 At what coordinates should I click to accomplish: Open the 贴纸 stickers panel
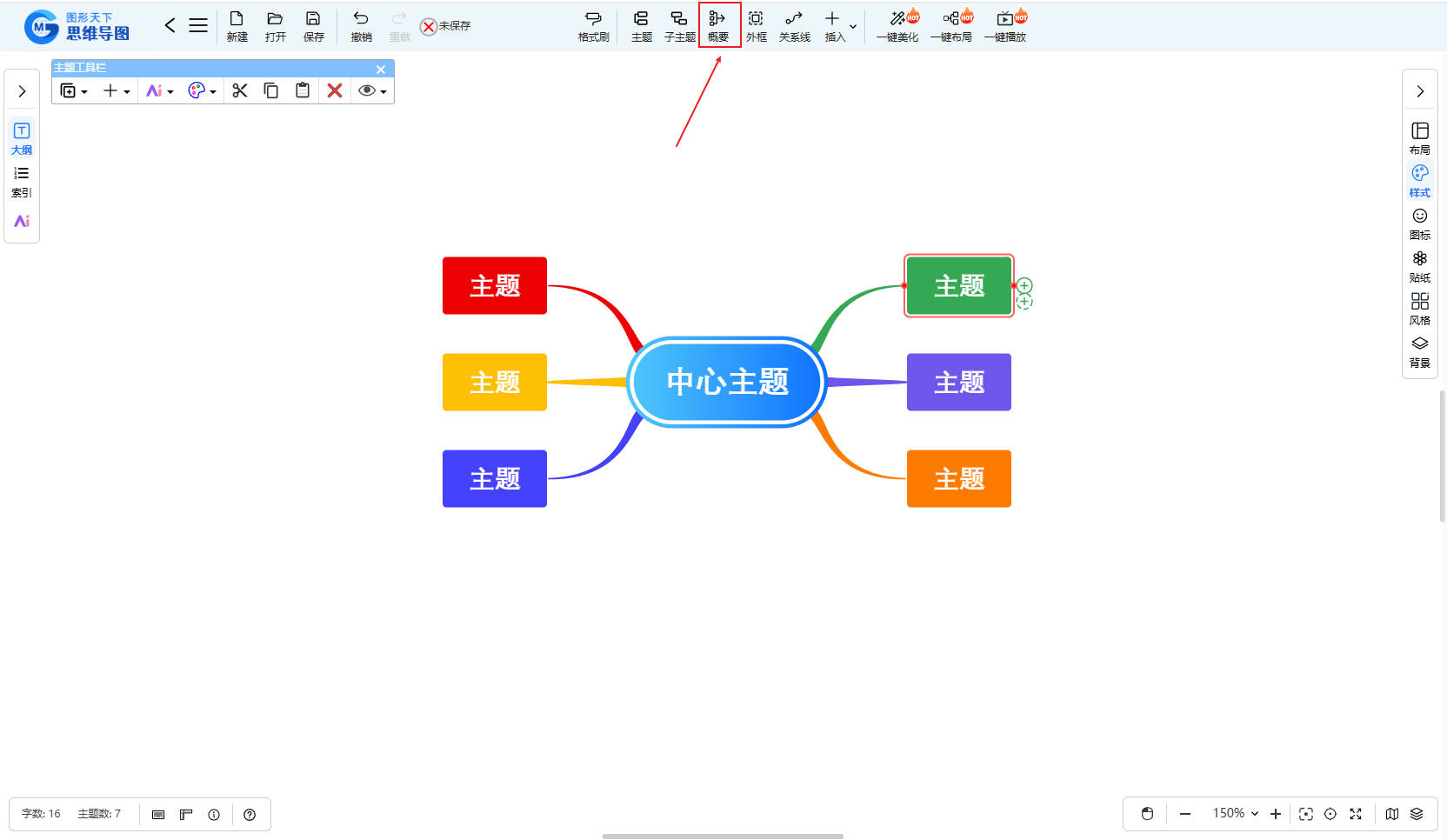pyautogui.click(x=1419, y=266)
